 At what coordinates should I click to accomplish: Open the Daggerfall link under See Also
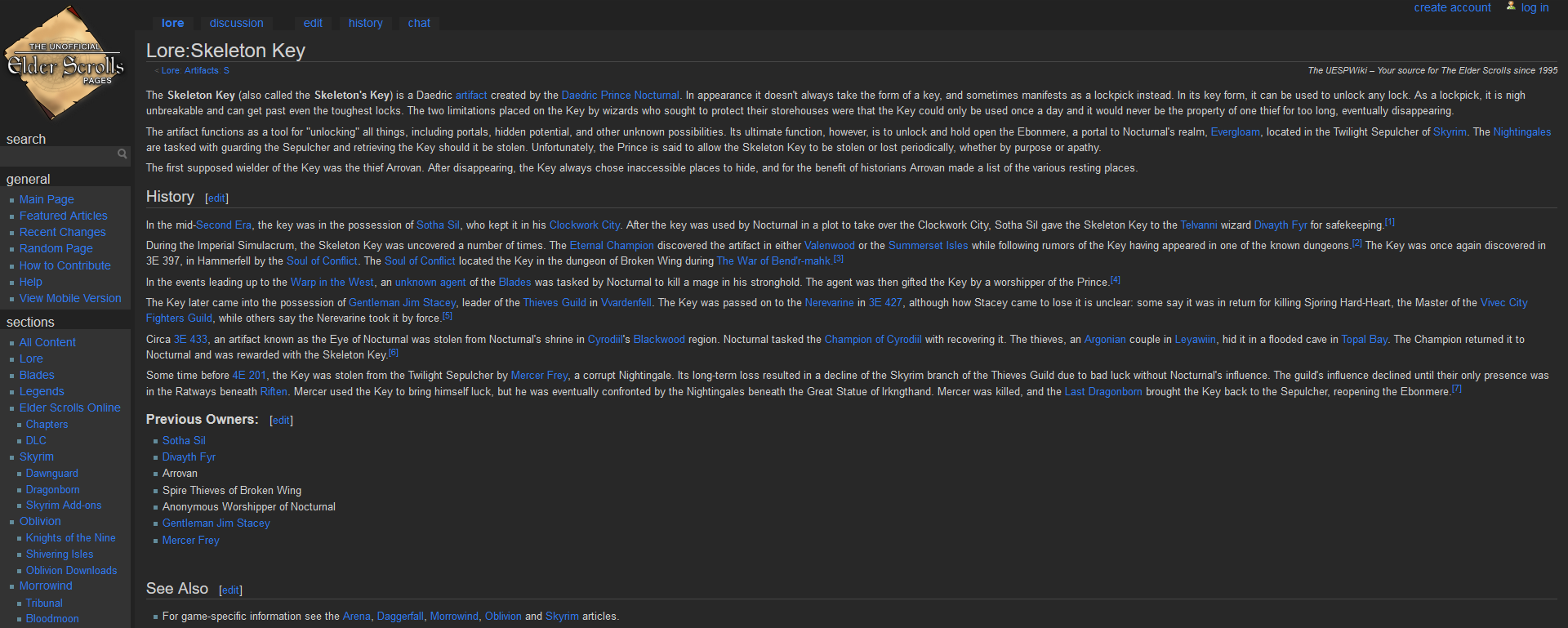[400, 617]
